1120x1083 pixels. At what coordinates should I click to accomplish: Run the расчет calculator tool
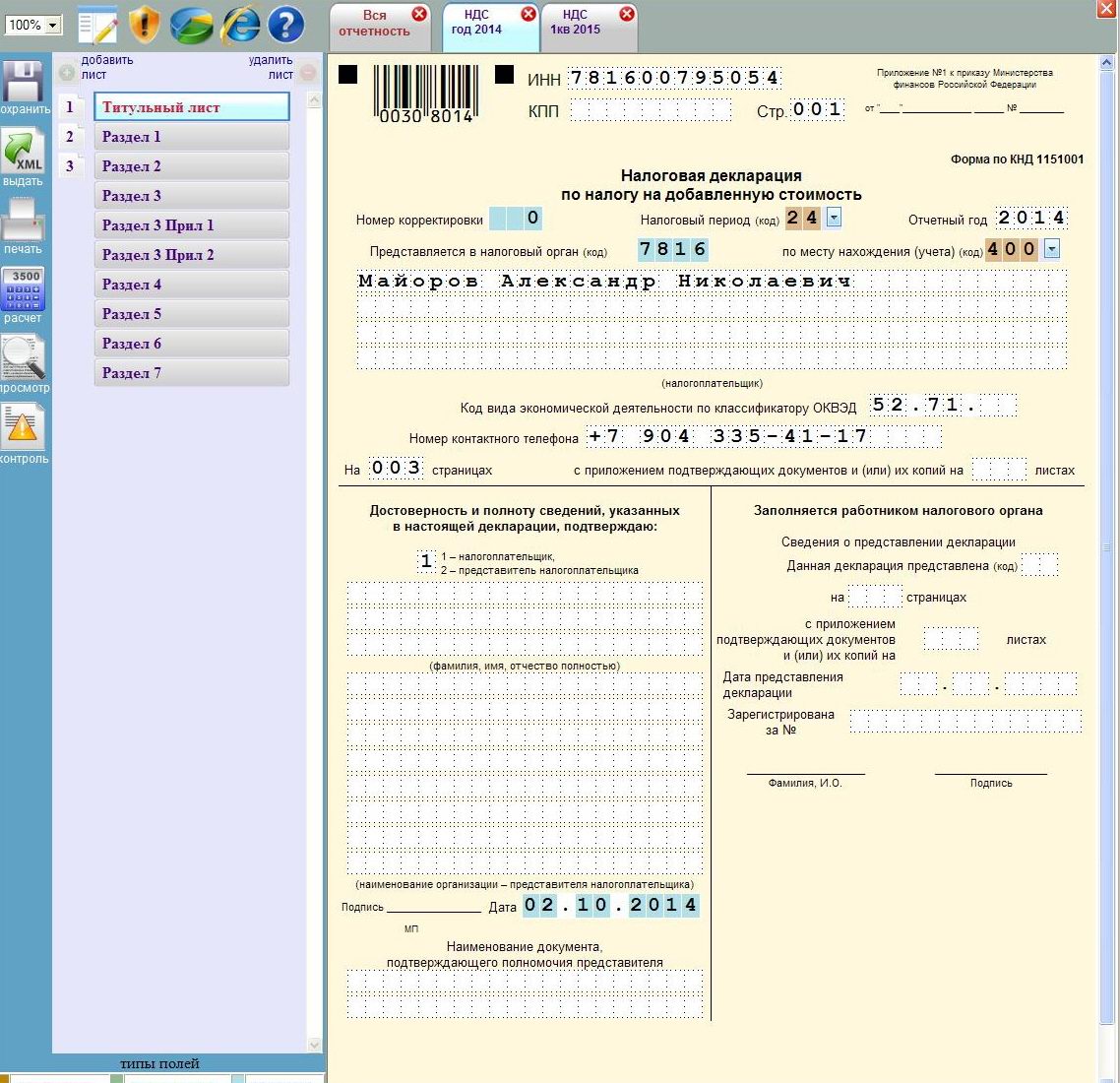pyautogui.click(x=23, y=288)
